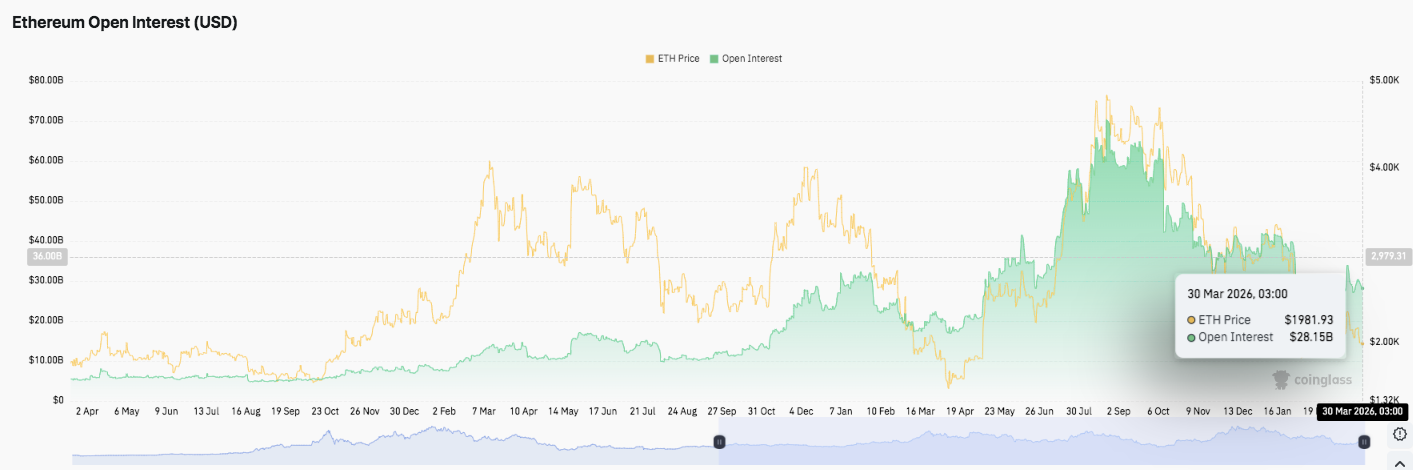Click the 30 Mar 2026 date label
The image size is (1413, 470).
[1362, 411]
